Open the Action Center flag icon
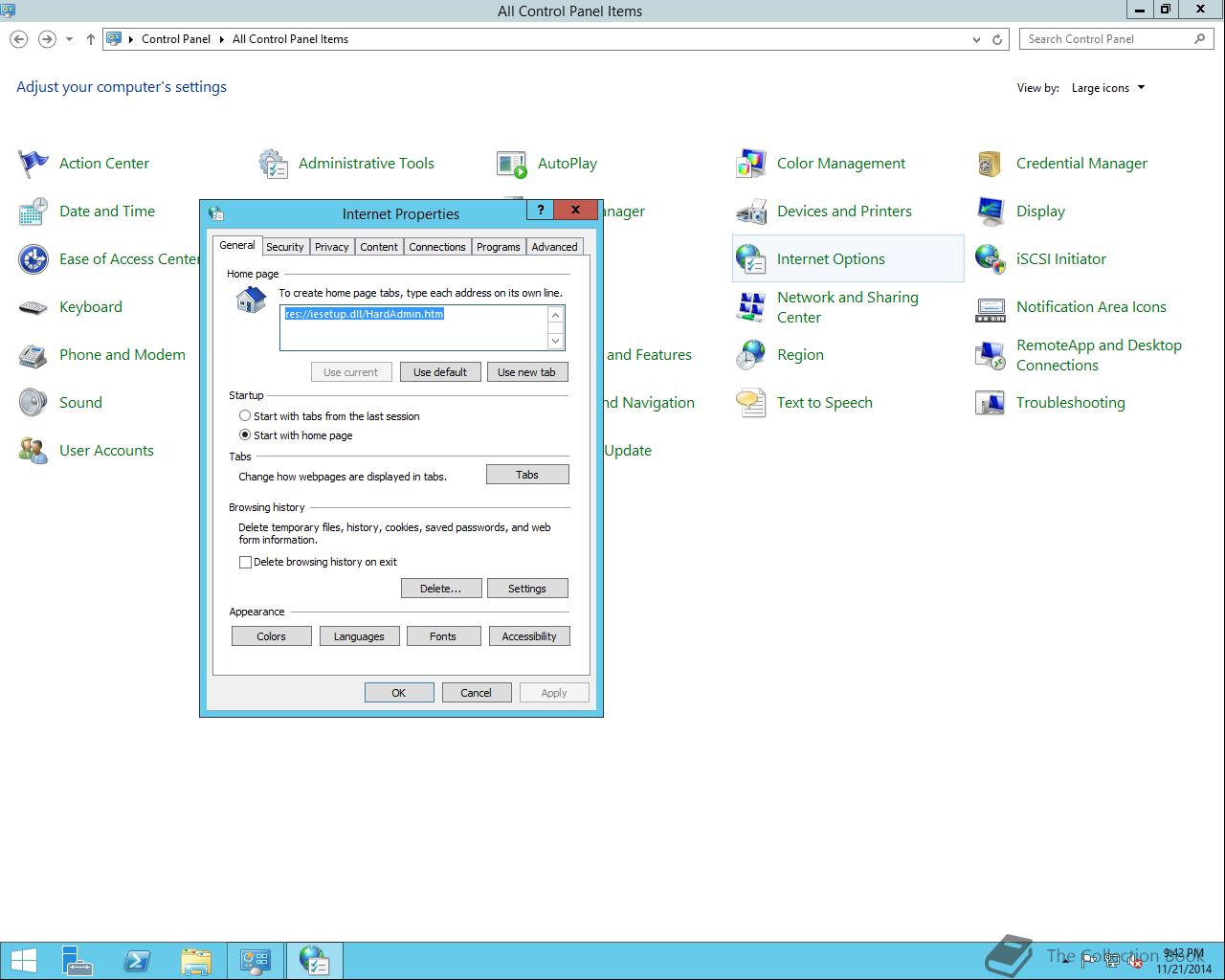1225x980 pixels. pyautogui.click(x=33, y=164)
